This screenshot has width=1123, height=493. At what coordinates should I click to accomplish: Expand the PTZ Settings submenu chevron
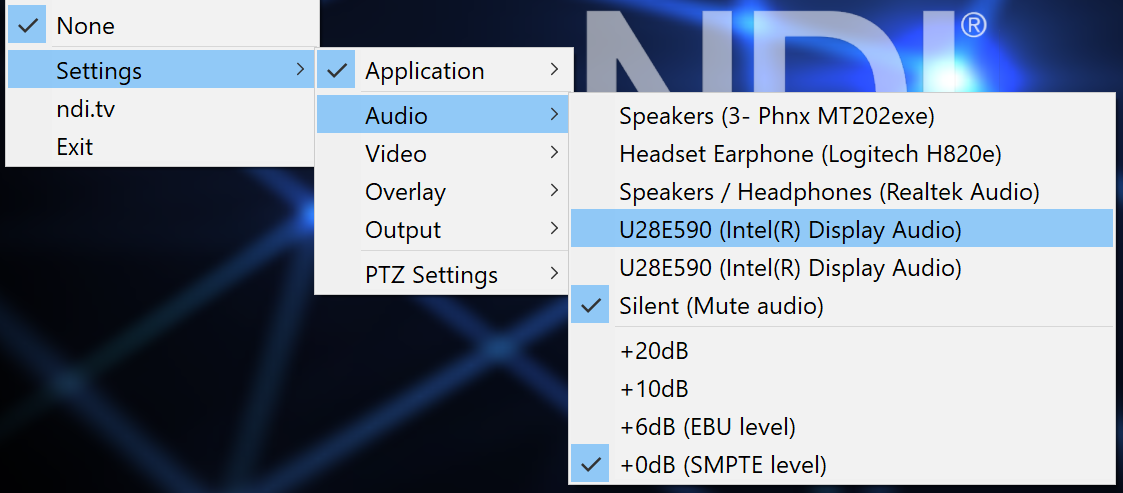[554, 274]
